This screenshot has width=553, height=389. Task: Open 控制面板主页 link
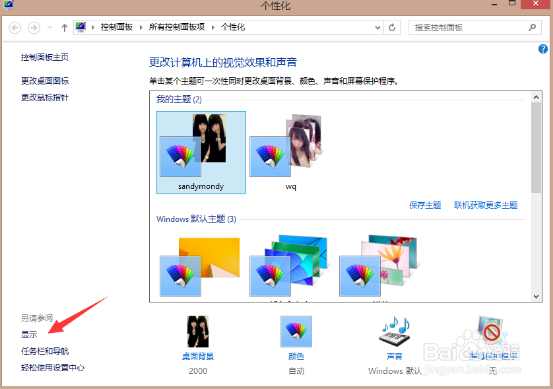(45, 57)
